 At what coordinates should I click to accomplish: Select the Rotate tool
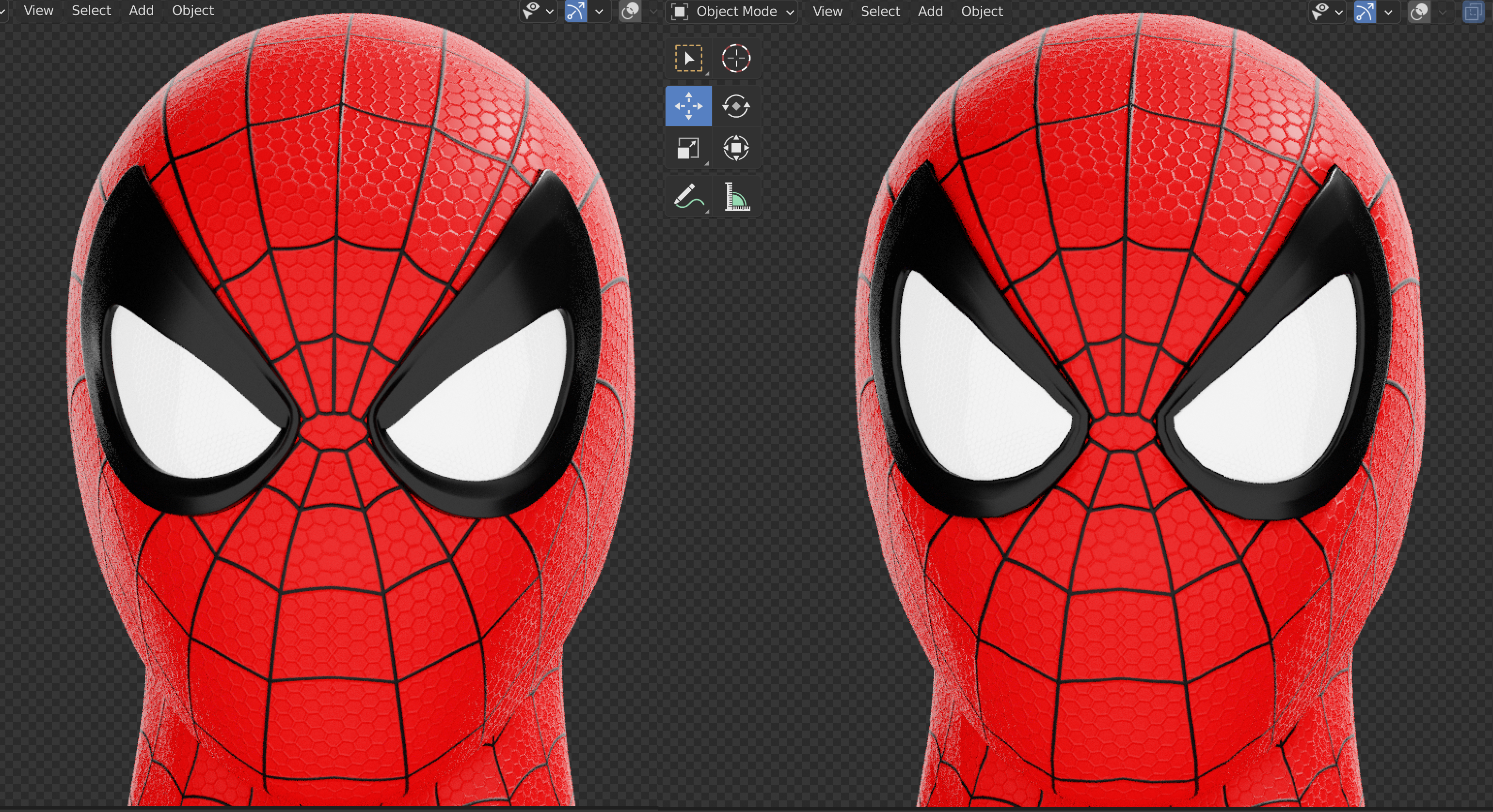(735, 106)
